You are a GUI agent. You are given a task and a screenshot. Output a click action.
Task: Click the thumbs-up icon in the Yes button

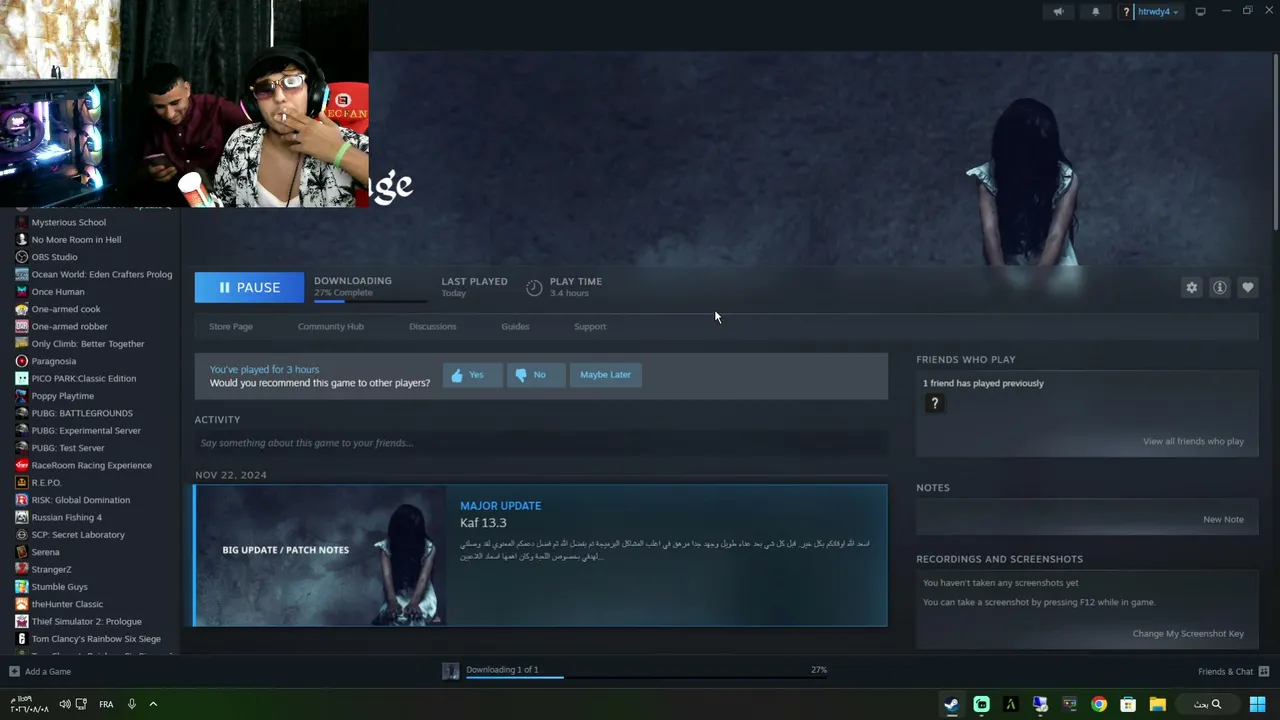[457, 375]
